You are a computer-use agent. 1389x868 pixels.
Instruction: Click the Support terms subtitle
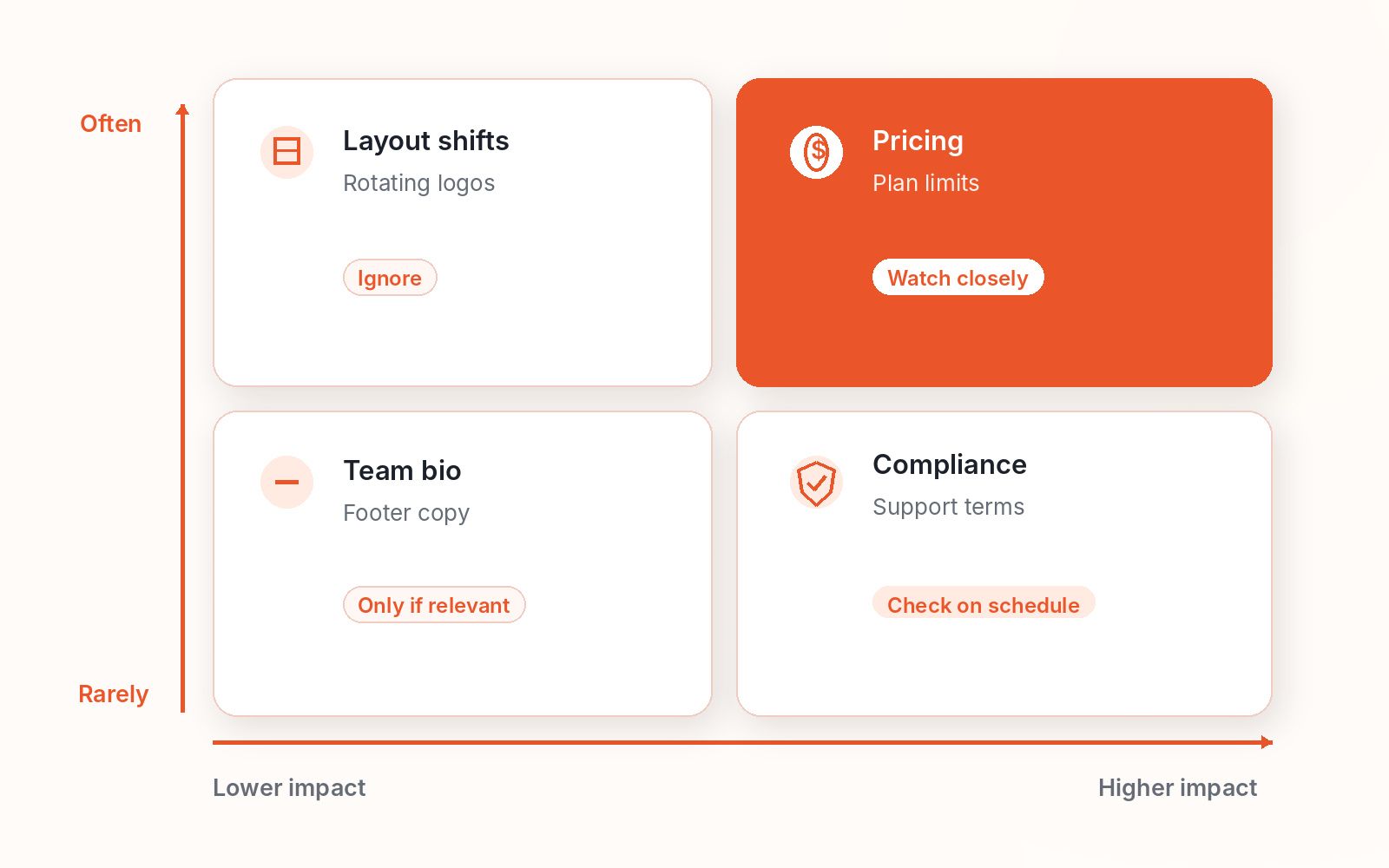tap(948, 507)
